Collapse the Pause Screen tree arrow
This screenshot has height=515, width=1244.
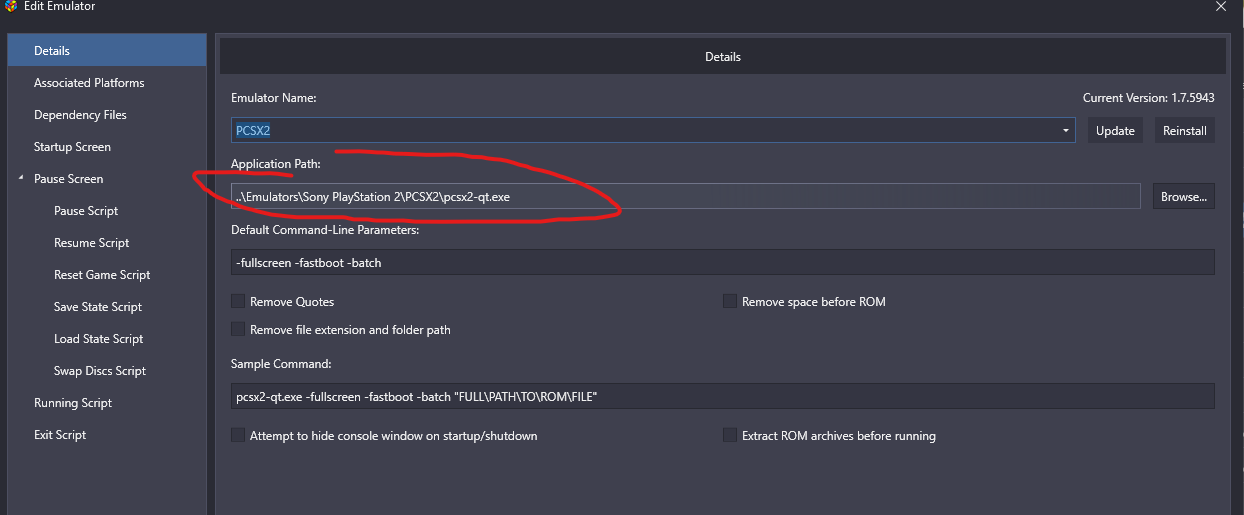pyautogui.click(x=20, y=178)
